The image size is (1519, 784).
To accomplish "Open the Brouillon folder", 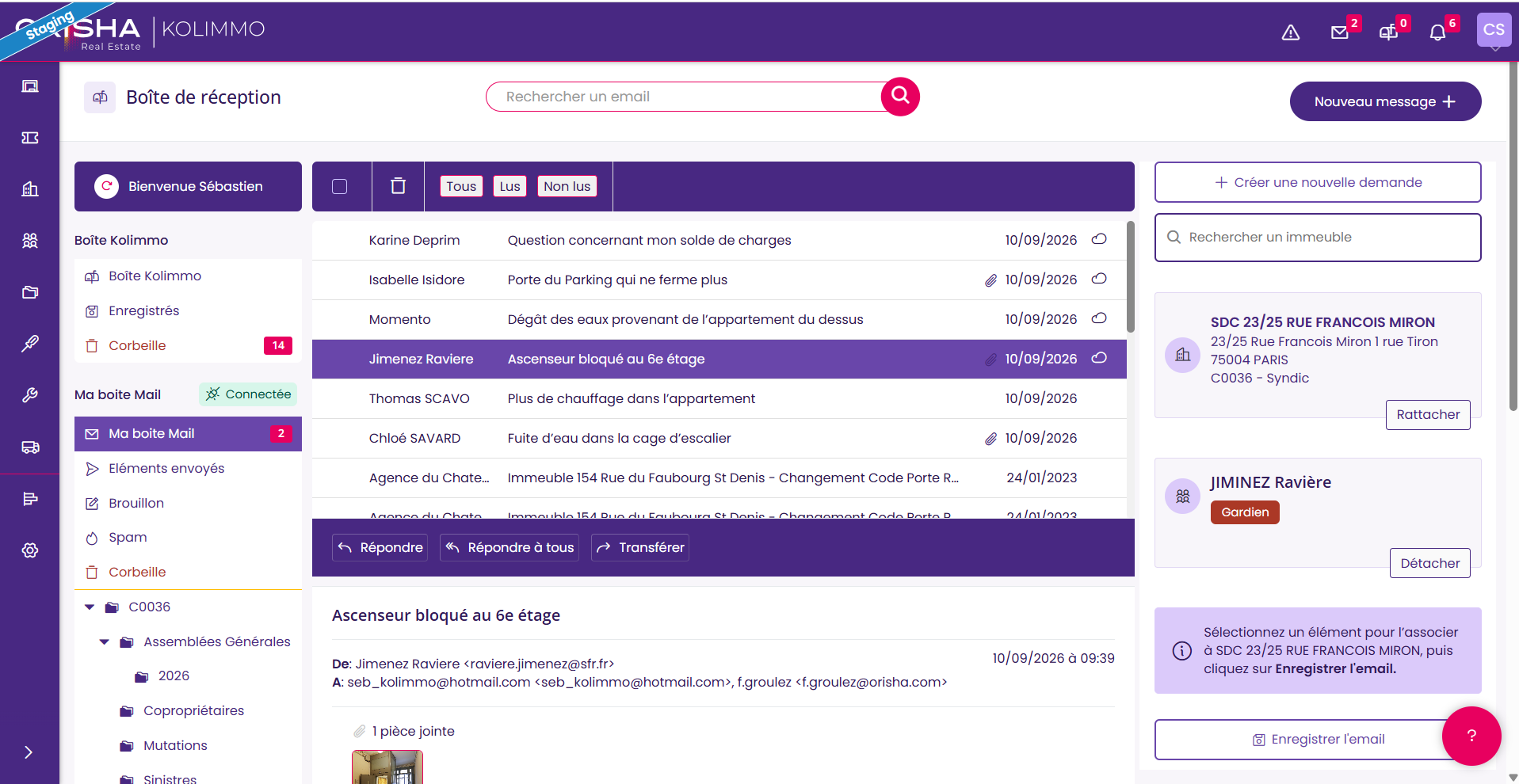I will click(x=188, y=503).
